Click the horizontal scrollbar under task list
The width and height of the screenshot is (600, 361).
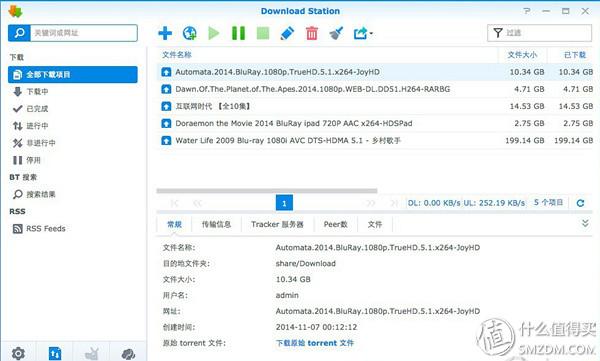pyautogui.click(x=267, y=191)
